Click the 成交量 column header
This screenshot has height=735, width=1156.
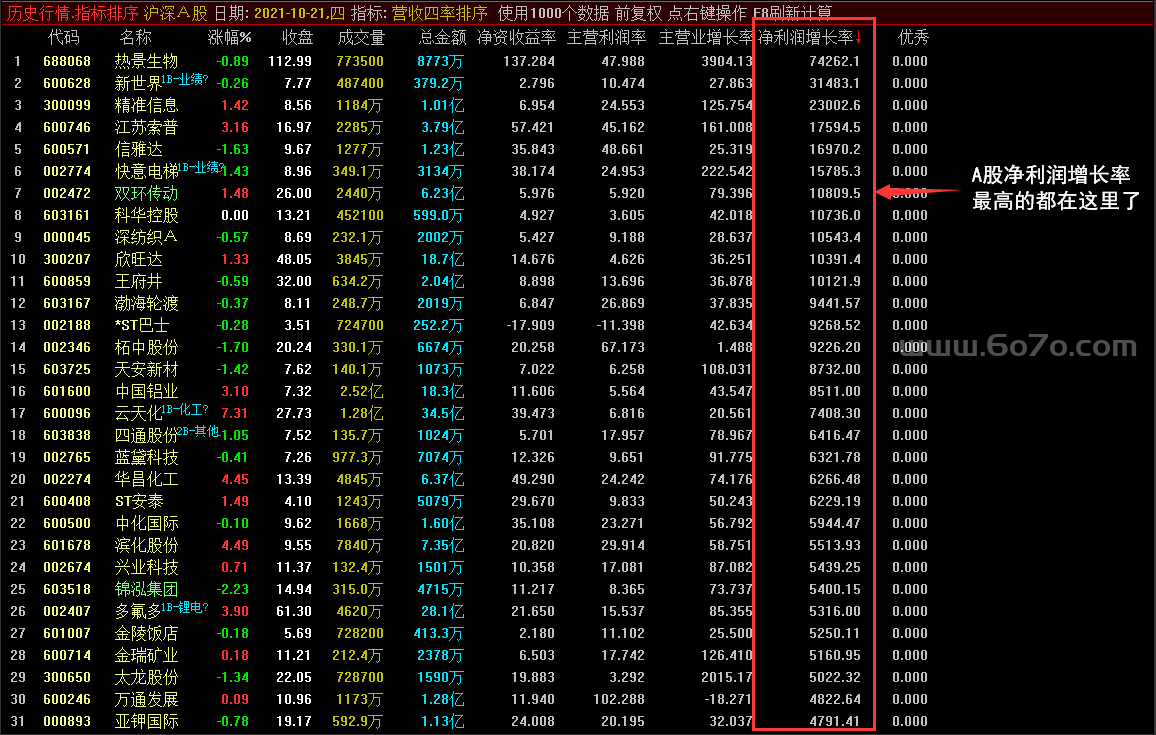click(361, 38)
